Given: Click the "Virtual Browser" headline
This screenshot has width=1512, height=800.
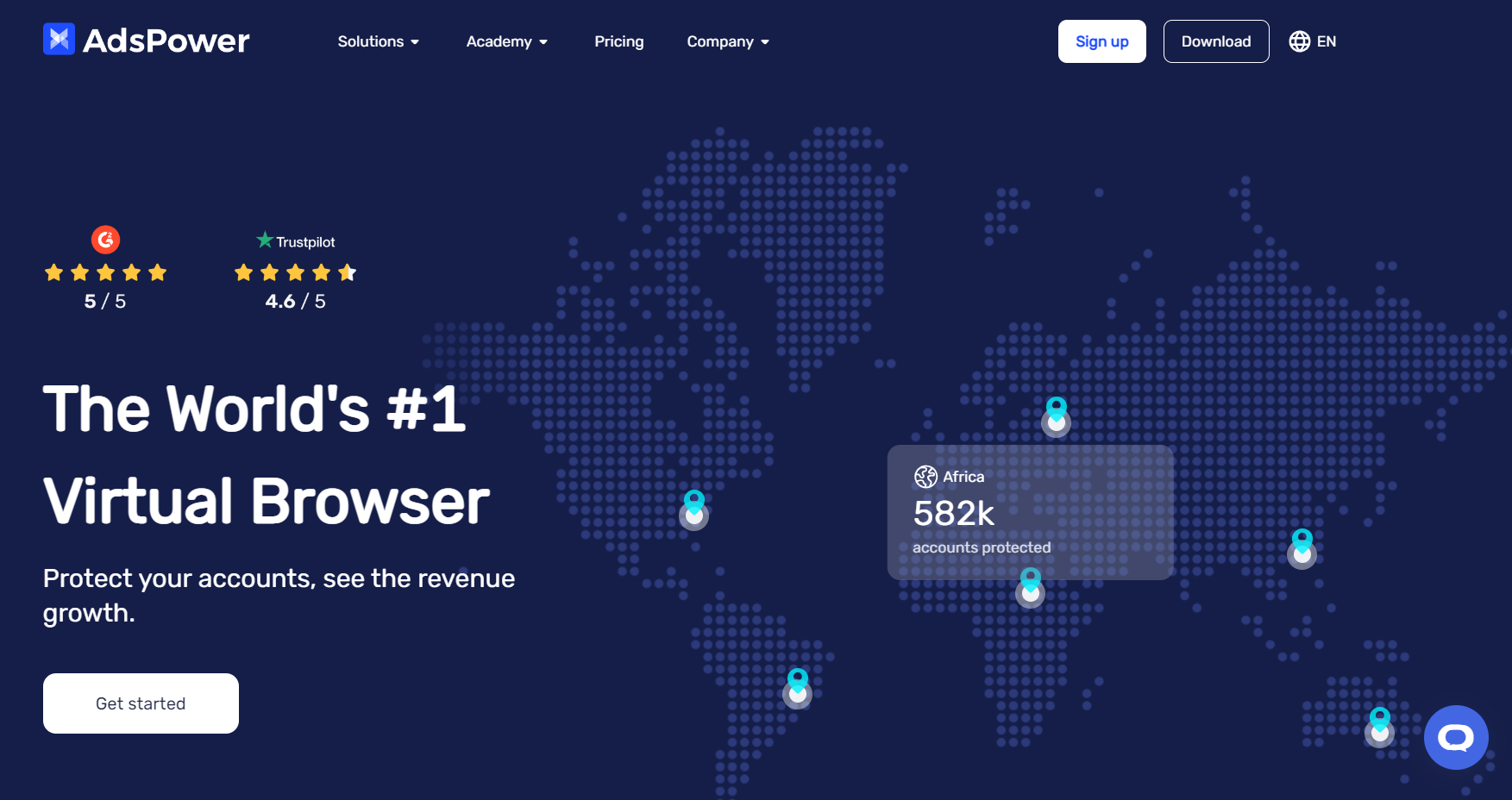Looking at the screenshot, I should pos(267,501).
